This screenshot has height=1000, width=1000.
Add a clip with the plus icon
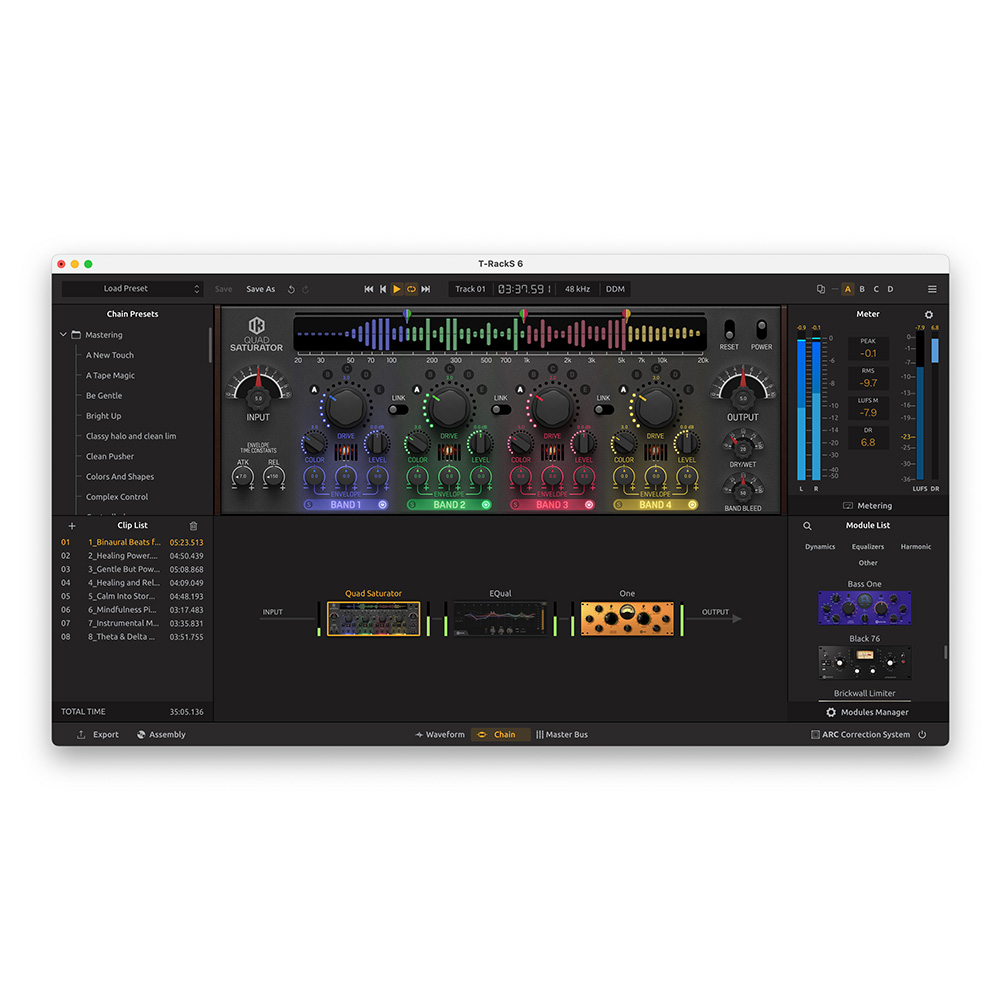[x=72, y=526]
